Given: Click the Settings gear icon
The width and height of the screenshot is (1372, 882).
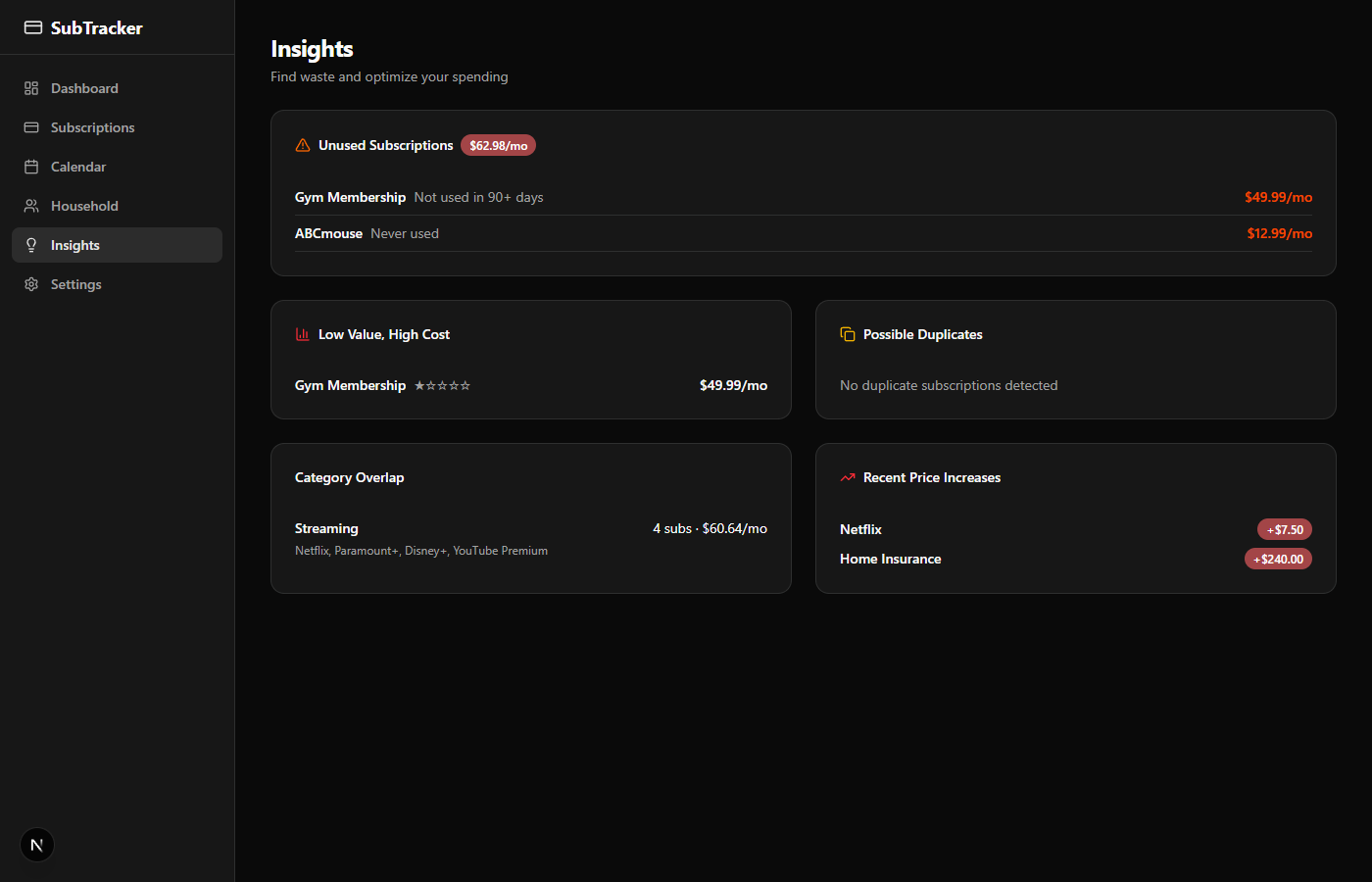Looking at the screenshot, I should [31, 284].
